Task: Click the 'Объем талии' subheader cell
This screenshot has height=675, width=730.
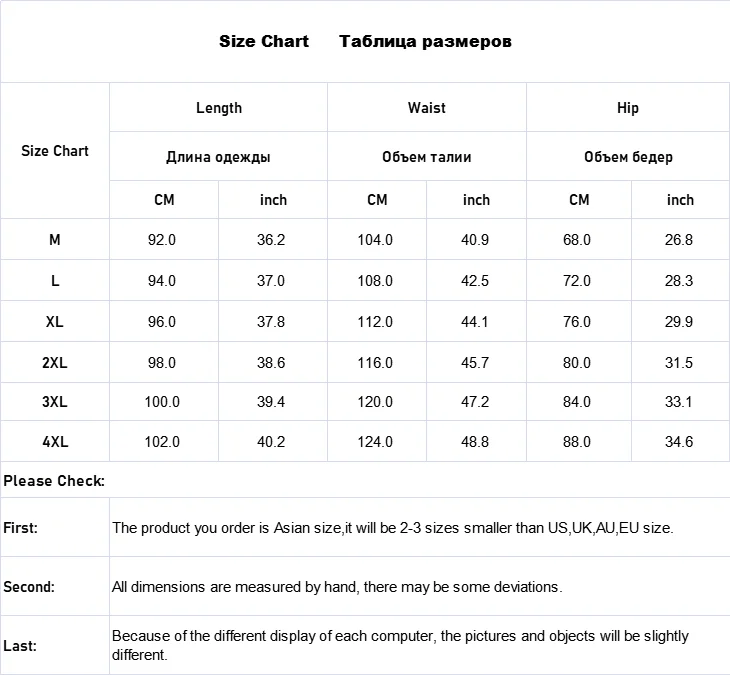Action: 426,157
